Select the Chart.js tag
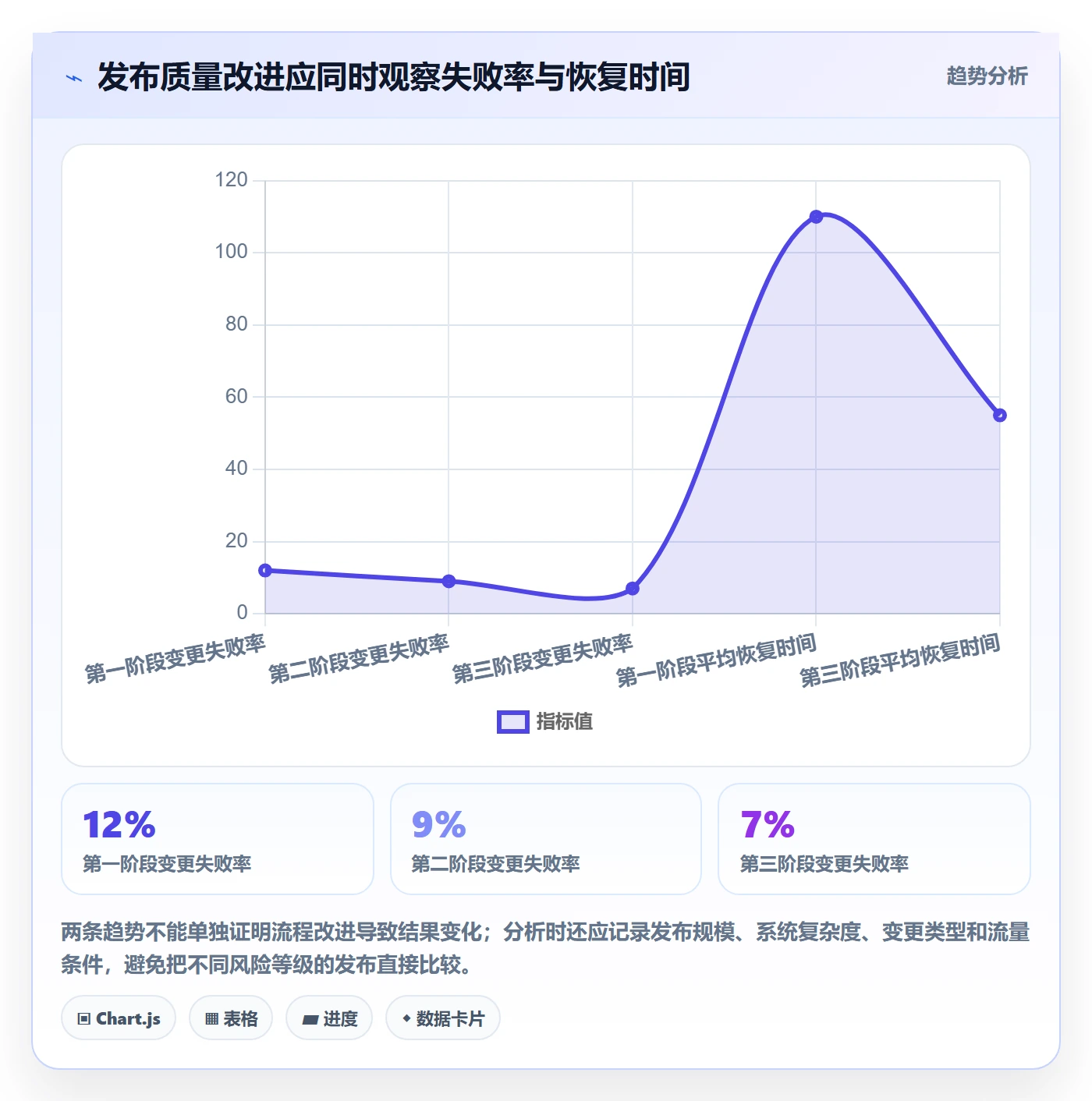Screen dimensions: 1092x1101 click(x=119, y=1018)
